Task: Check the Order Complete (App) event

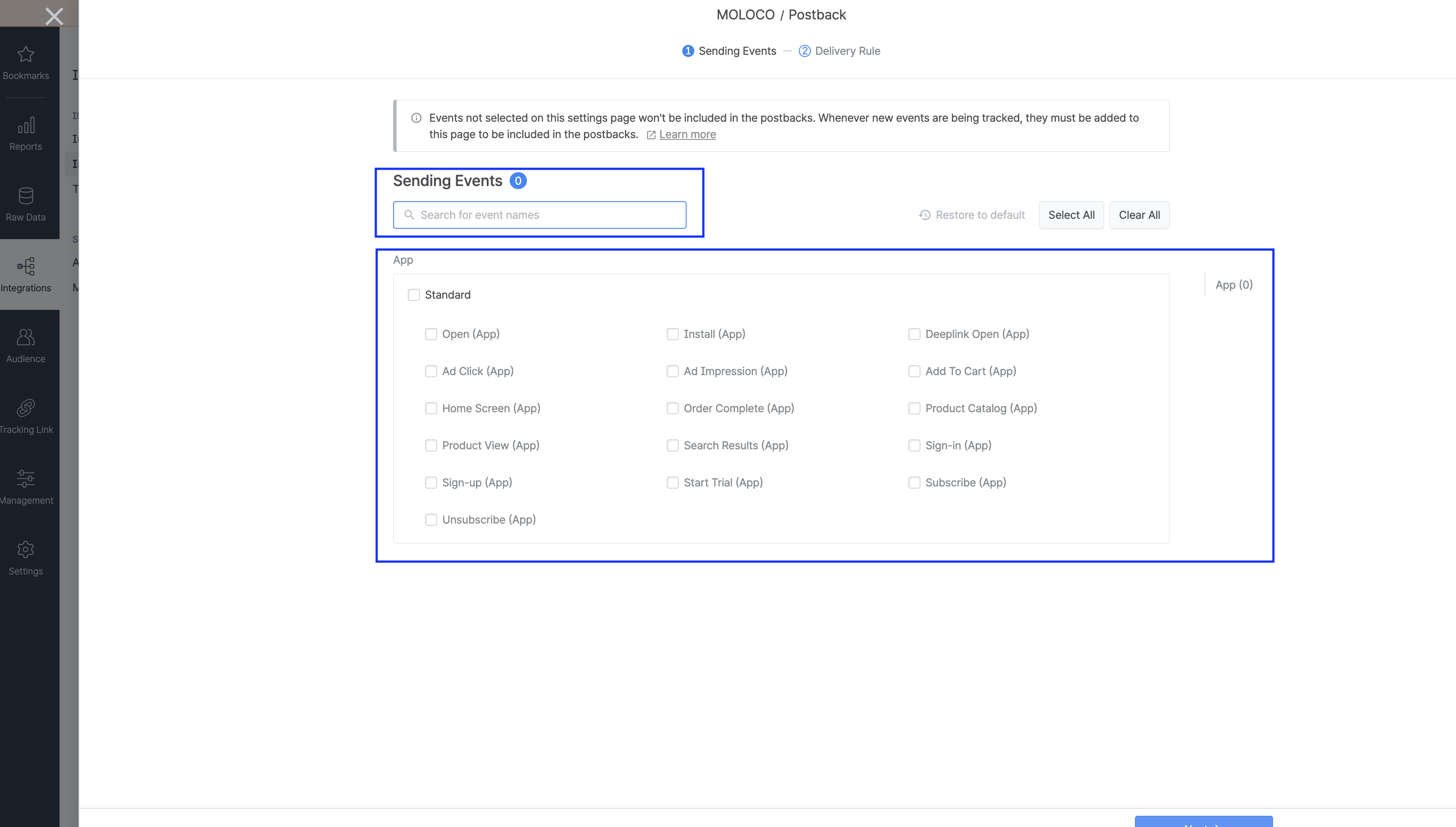Action: pos(672,408)
